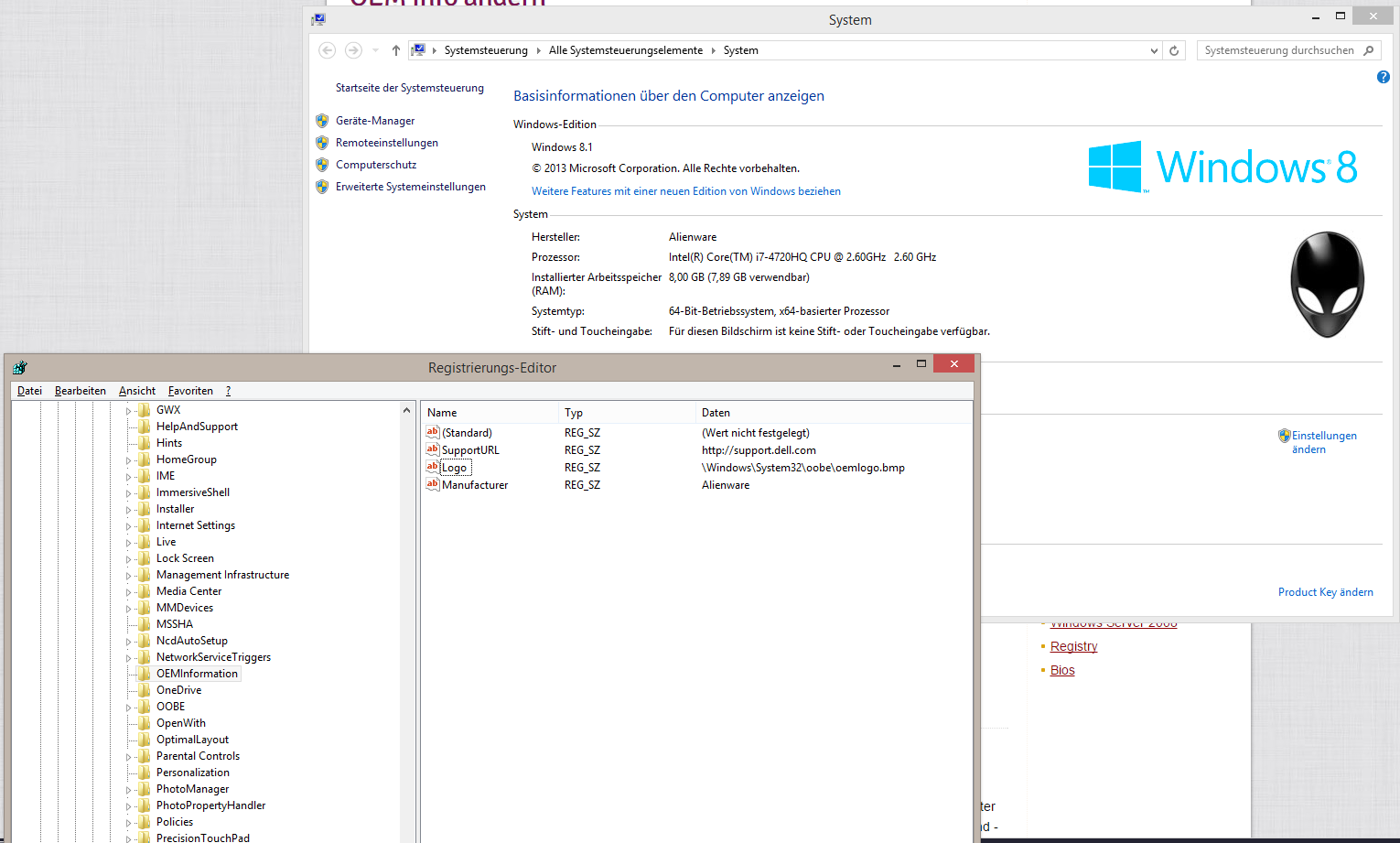
Task: Click Systemsteuerung in the breadcrumb
Action: [486, 50]
